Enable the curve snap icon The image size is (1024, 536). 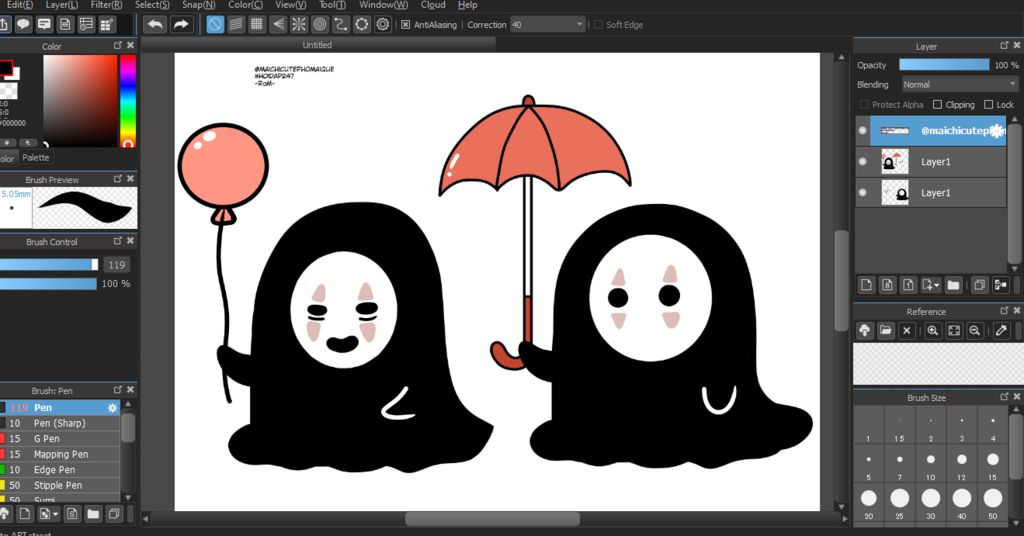pos(340,25)
